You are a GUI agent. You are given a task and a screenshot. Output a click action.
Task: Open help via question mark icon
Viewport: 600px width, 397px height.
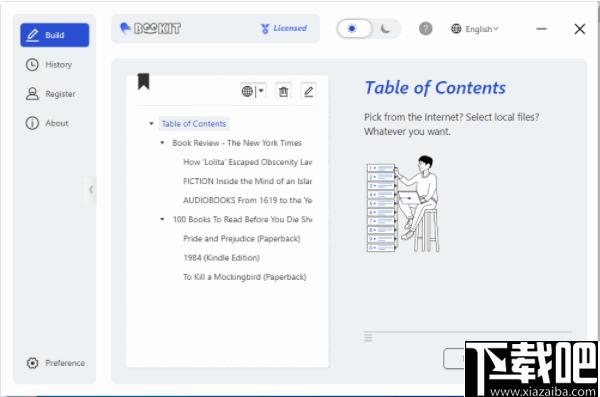click(426, 29)
